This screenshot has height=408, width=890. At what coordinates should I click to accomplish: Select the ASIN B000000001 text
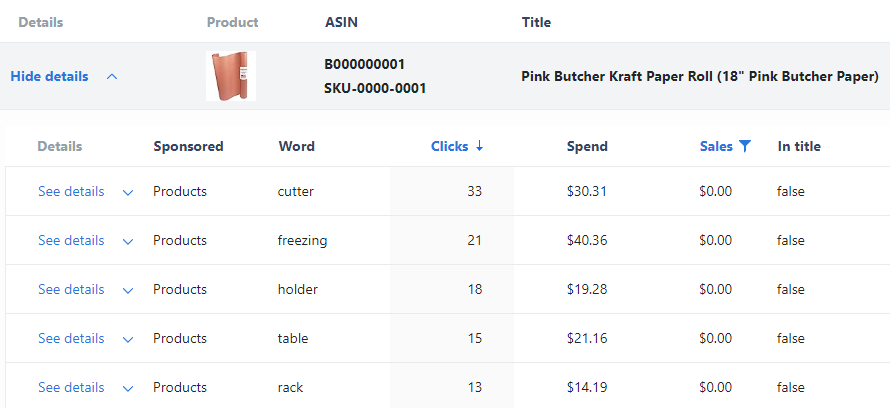point(364,64)
